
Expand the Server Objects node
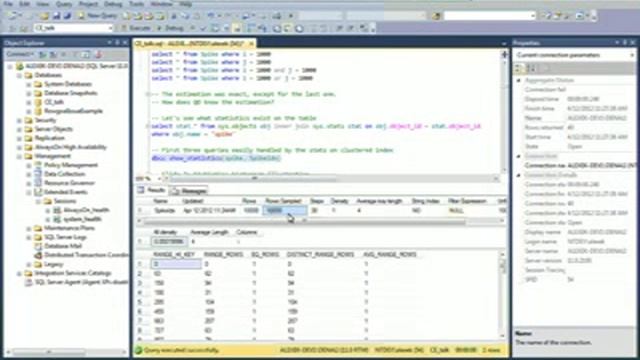coord(19,129)
